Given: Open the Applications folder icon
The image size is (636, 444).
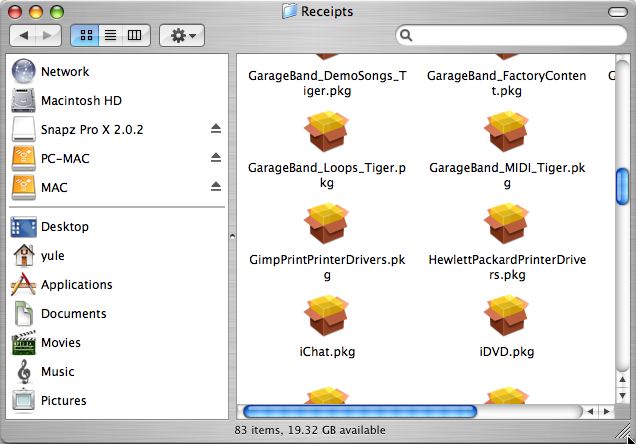Looking at the screenshot, I should pyautogui.click(x=24, y=284).
